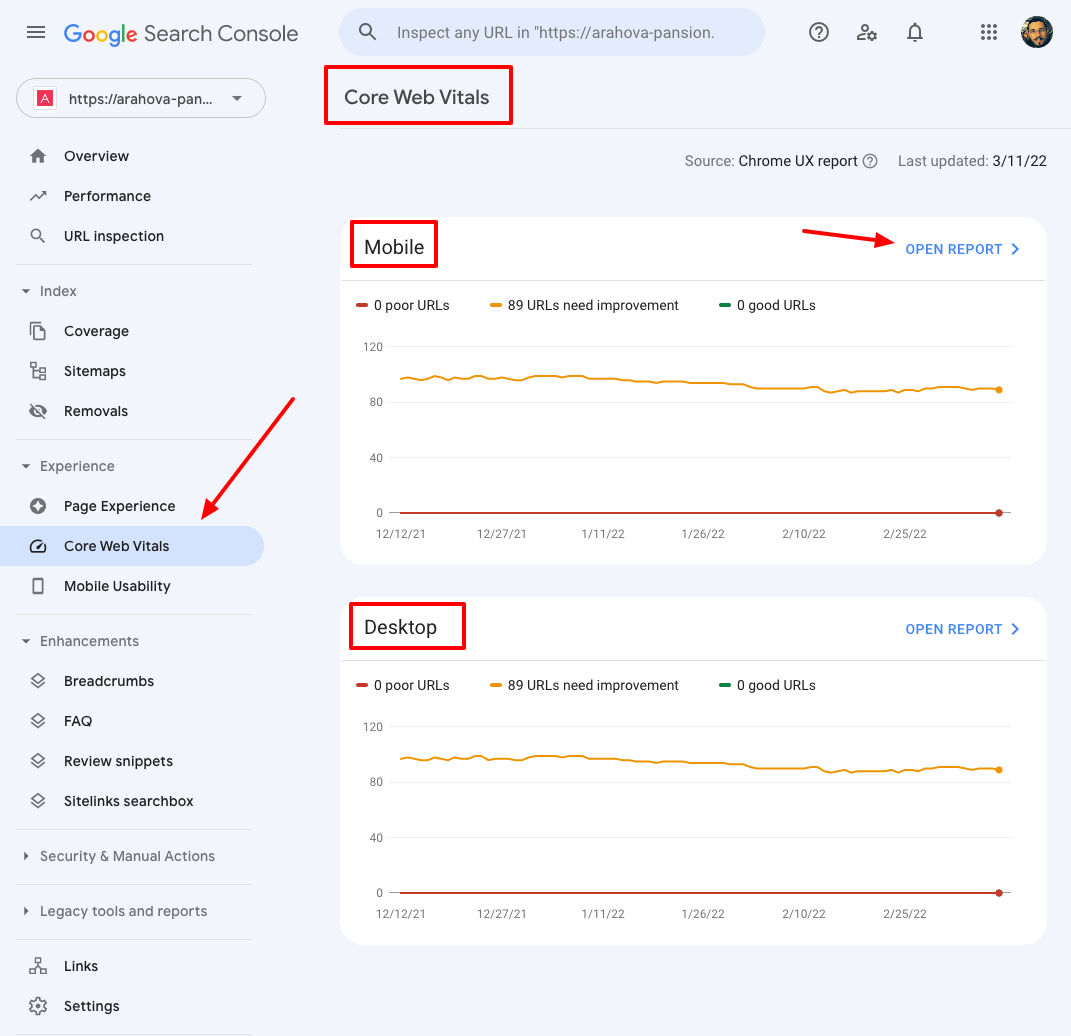Expand Legacy tools and reports section
1071x1036 pixels.
(26, 911)
